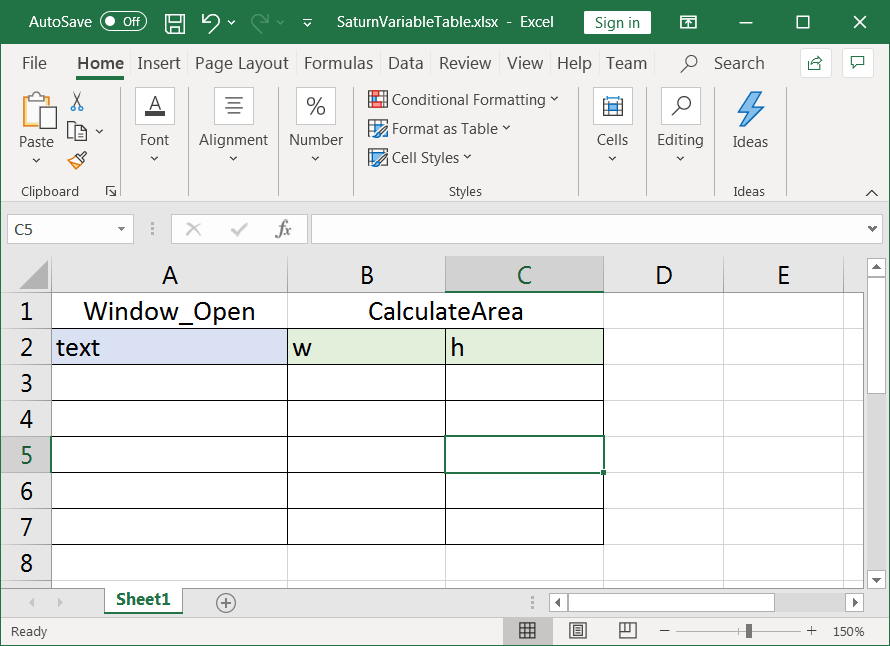The width and height of the screenshot is (890, 646).
Task: Click the zoom in plus button
Action: (x=812, y=631)
